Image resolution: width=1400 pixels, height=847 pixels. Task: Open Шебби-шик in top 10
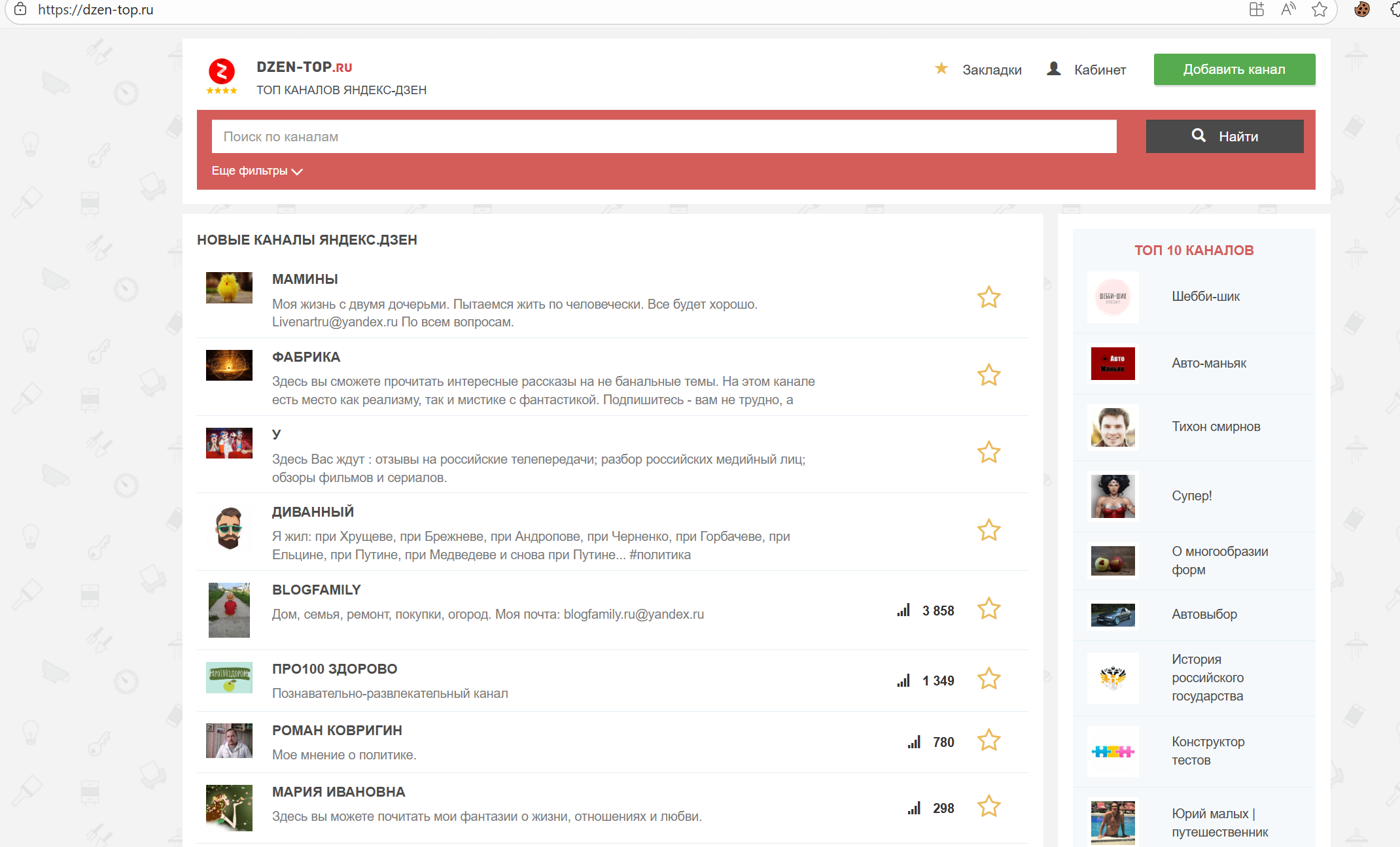(x=1205, y=296)
